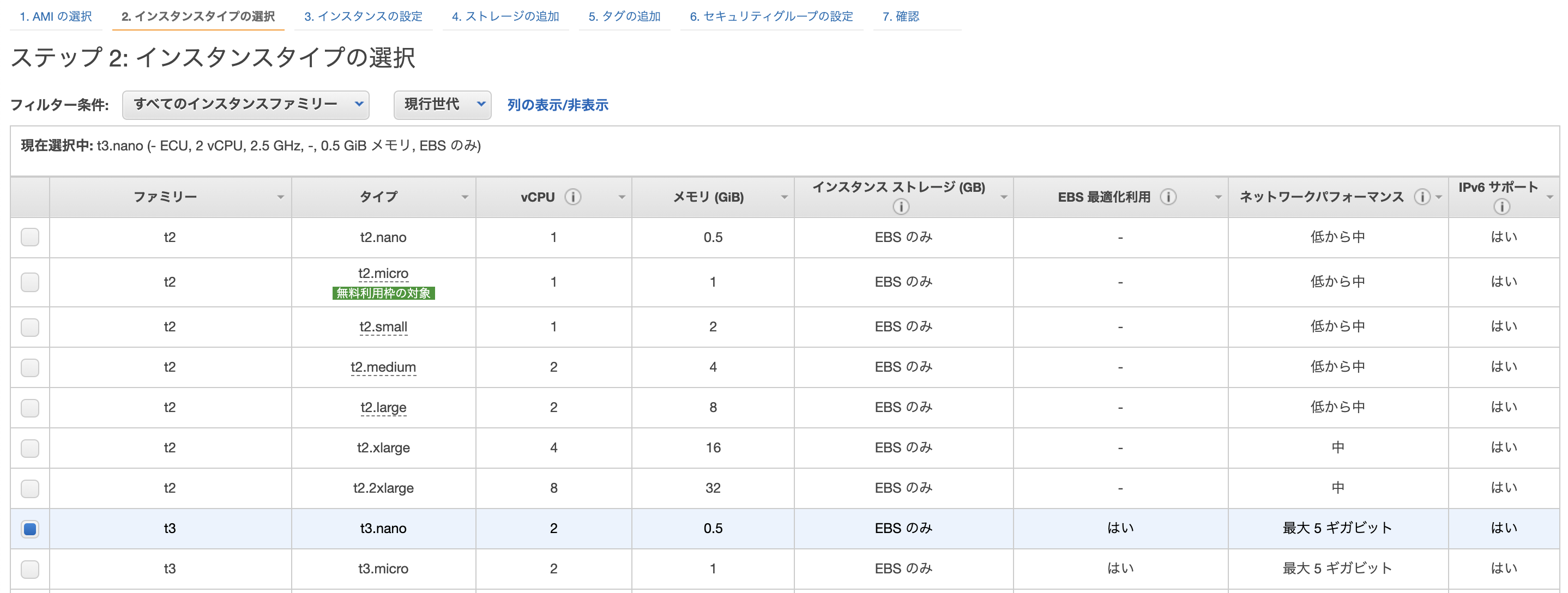Open the タイプ column sort arrow

pos(465,197)
